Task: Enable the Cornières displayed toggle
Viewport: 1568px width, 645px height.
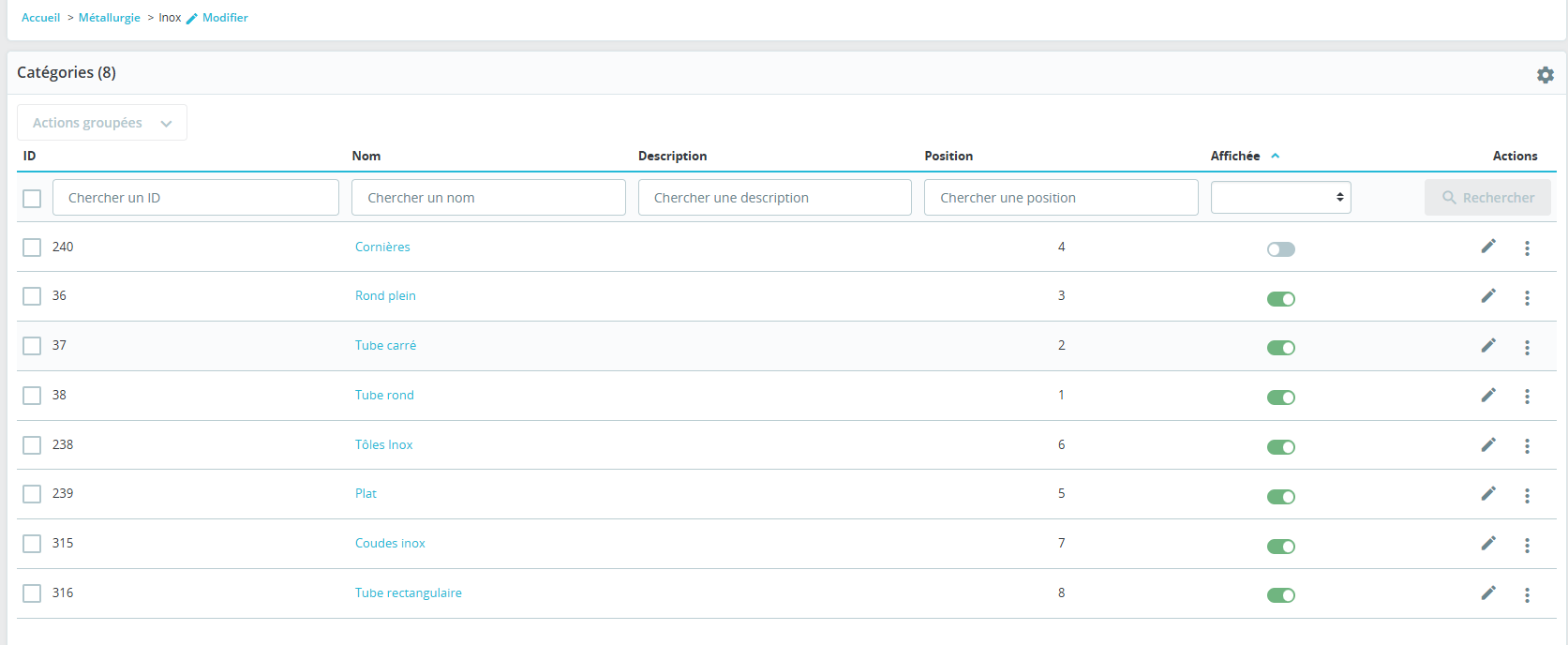Action: (1280, 249)
